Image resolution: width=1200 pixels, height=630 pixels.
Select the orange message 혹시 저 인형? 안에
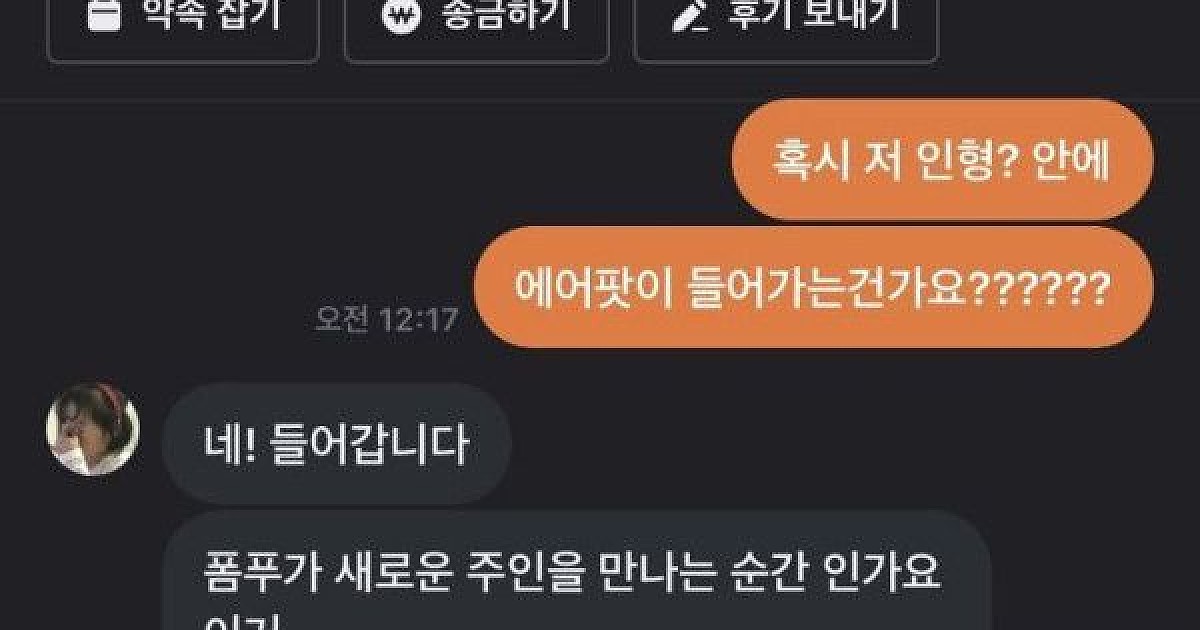[x=942, y=160]
